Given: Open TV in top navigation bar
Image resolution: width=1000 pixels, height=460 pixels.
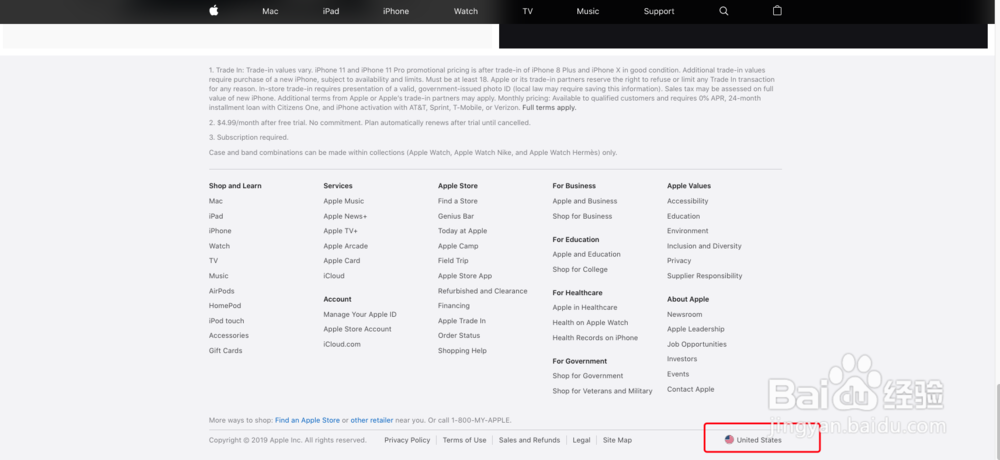Looking at the screenshot, I should coord(527,11).
